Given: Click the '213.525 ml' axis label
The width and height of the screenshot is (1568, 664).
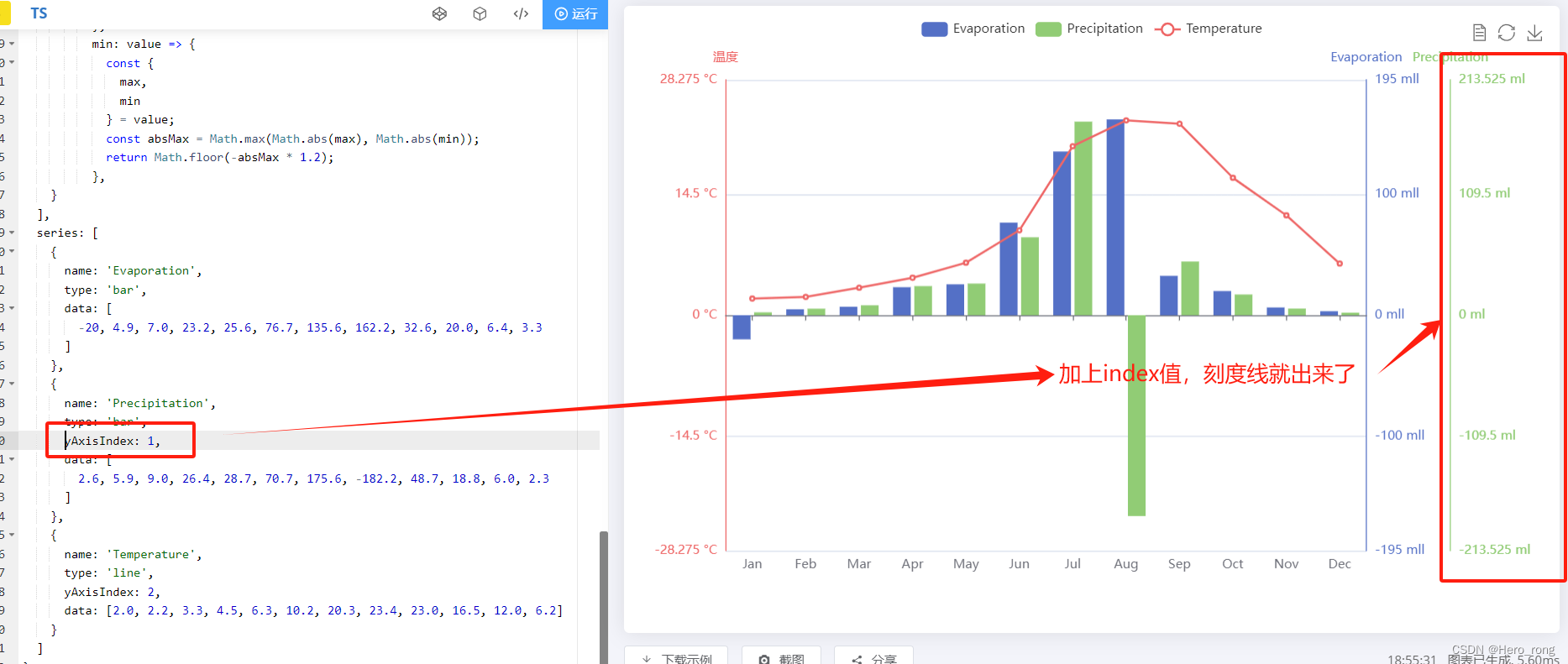Looking at the screenshot, I should click(x=1492, y=79).
